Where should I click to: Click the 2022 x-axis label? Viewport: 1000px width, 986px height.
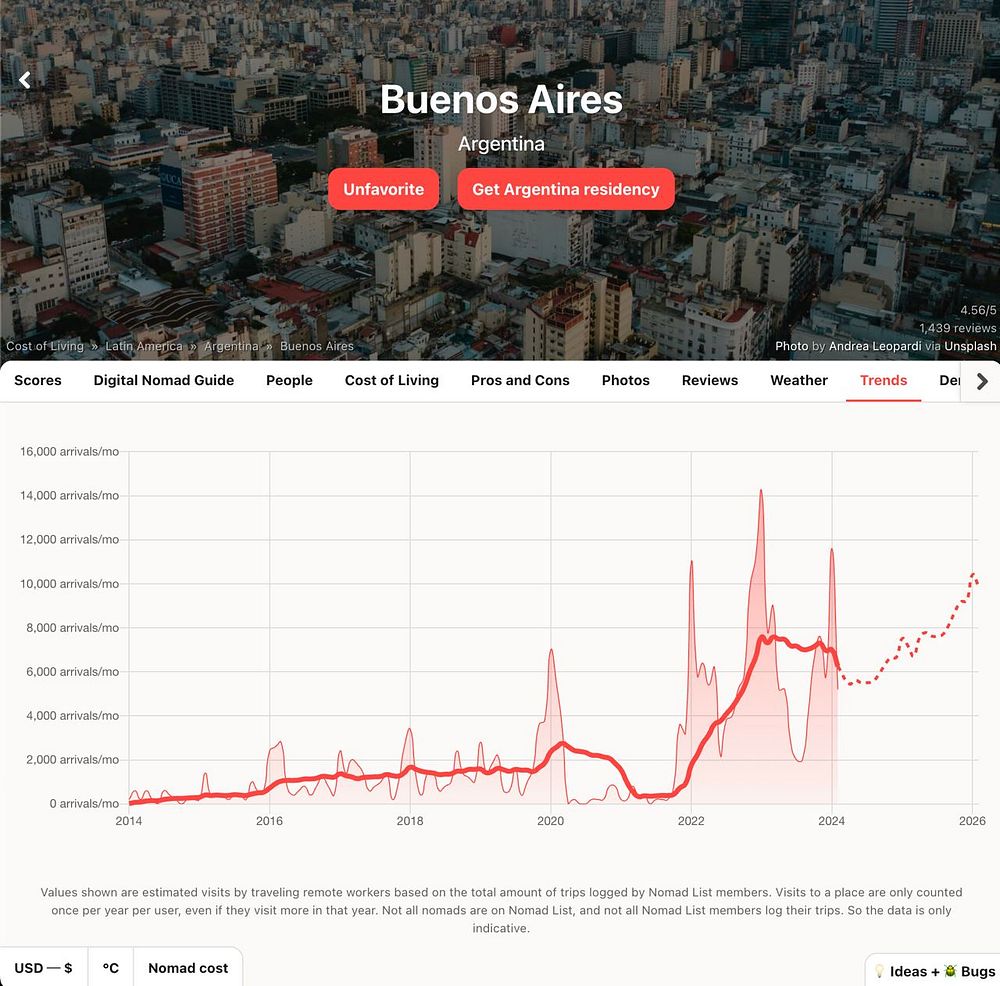point(691,821)
